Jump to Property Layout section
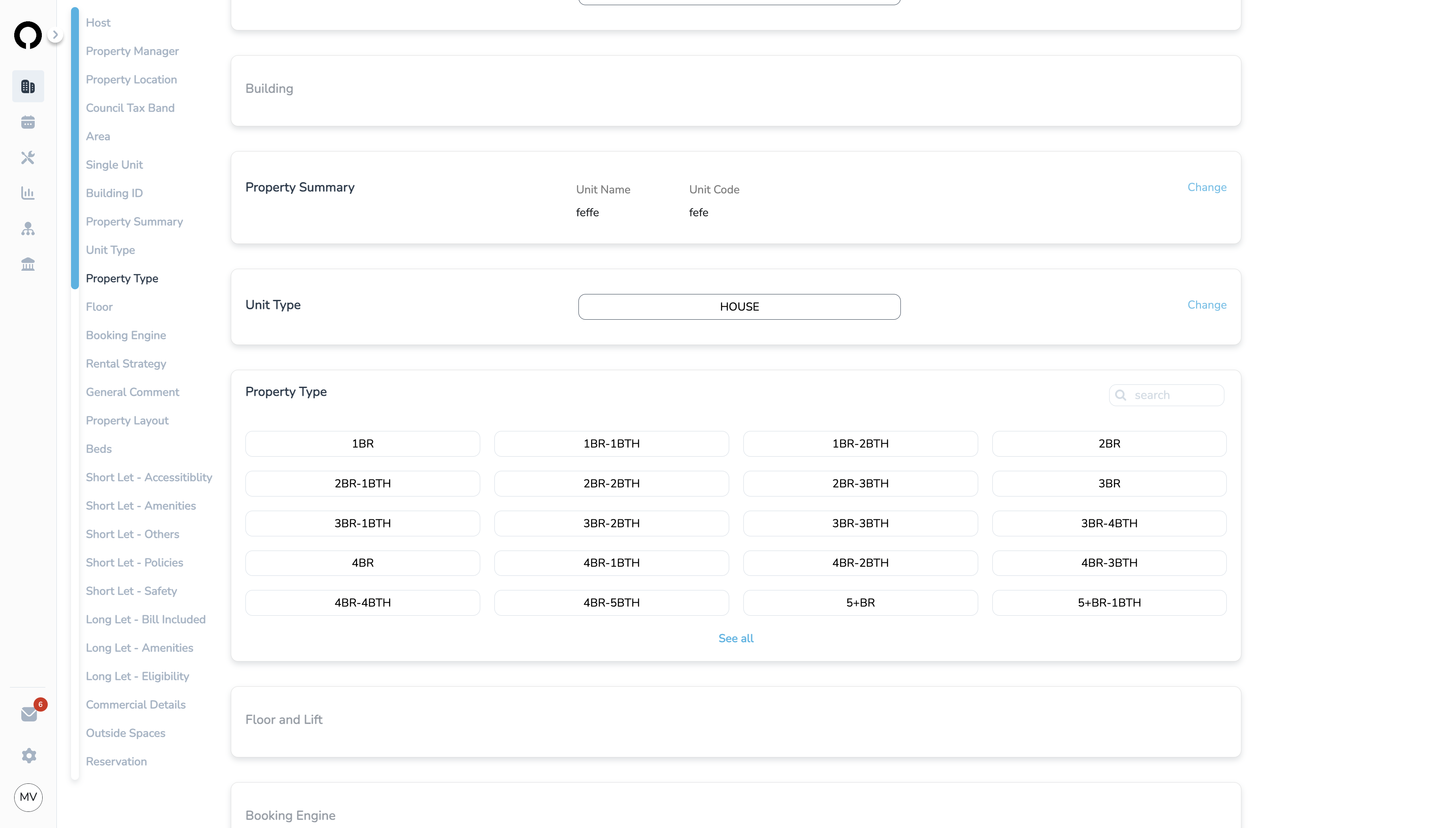 tap(127, 421)
